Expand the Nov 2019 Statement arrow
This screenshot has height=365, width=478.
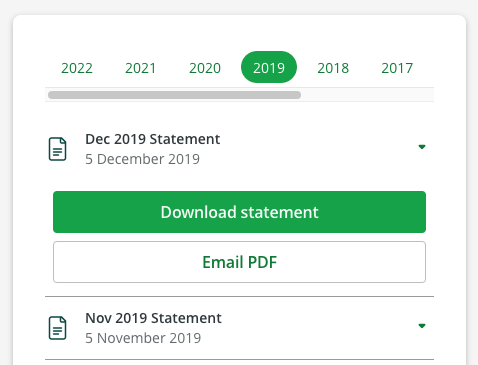(422, 326)
